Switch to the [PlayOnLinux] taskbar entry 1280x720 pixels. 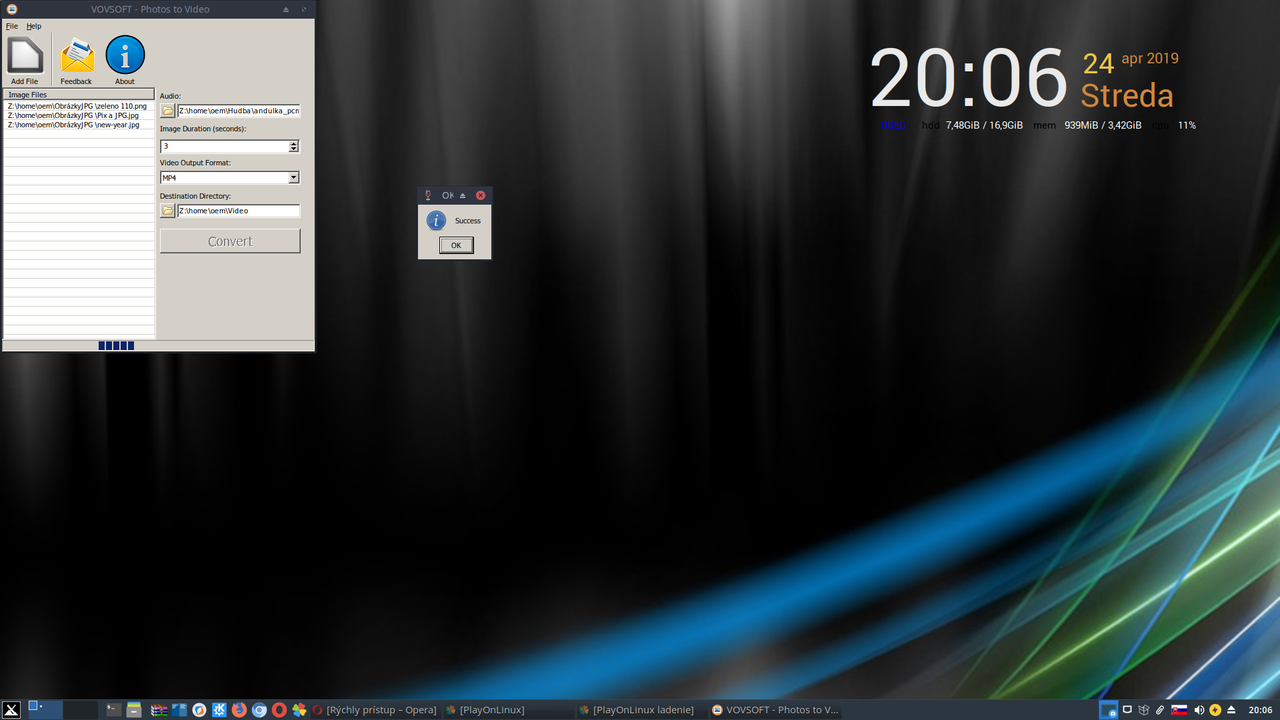coord(508,710)
